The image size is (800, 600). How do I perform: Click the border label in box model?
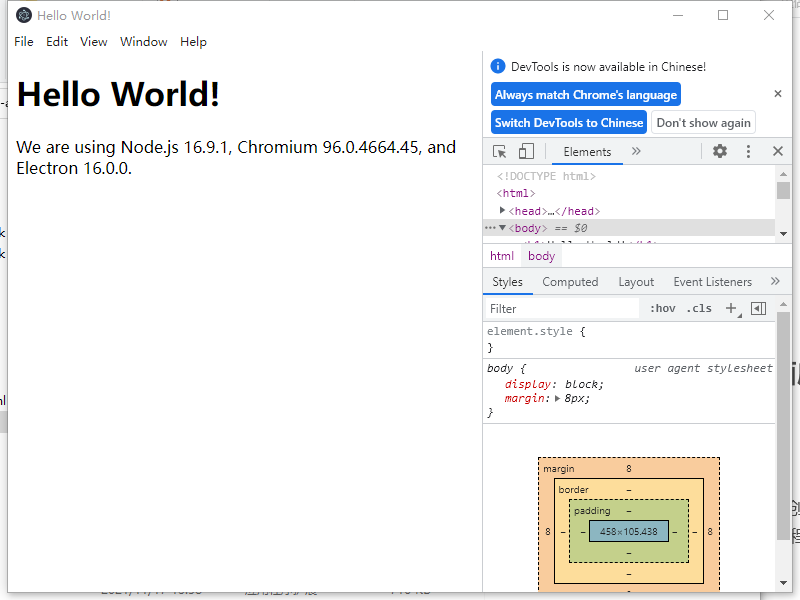(x=573, y=489)
